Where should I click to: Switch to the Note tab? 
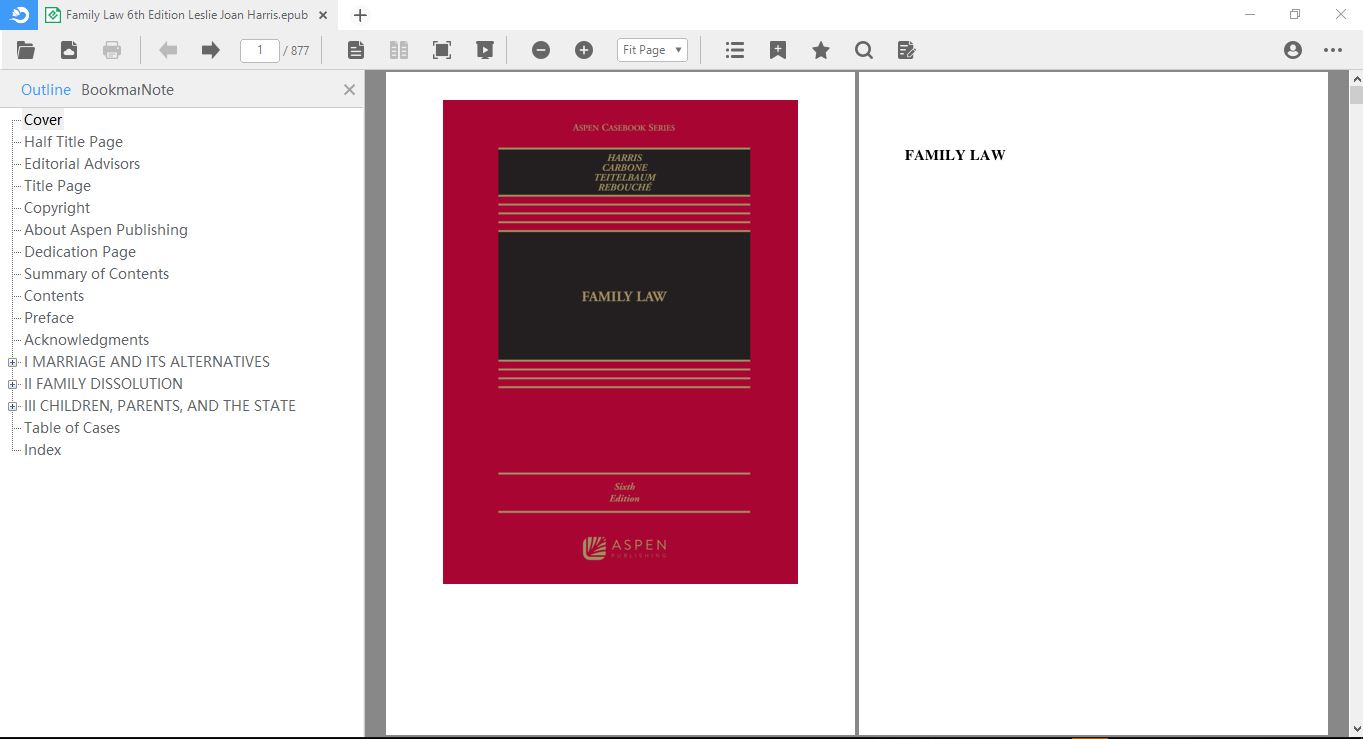(157, 90)
